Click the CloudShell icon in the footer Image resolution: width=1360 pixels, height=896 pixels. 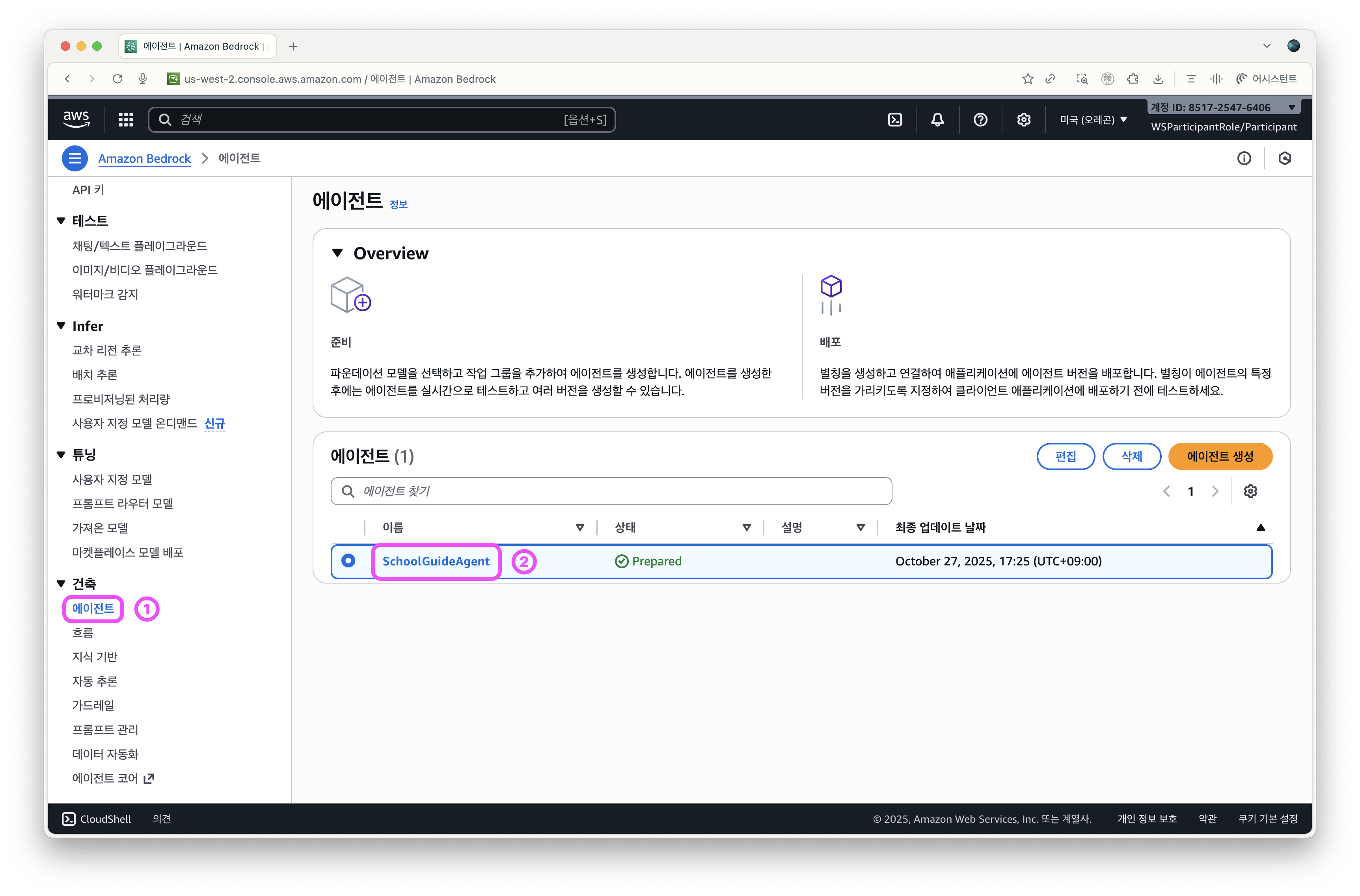69,818
